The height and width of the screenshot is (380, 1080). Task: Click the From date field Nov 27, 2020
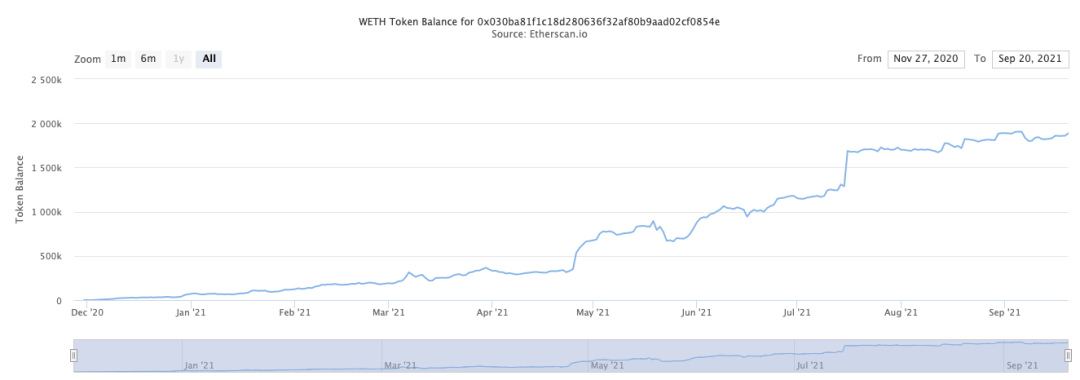point(926,59)
